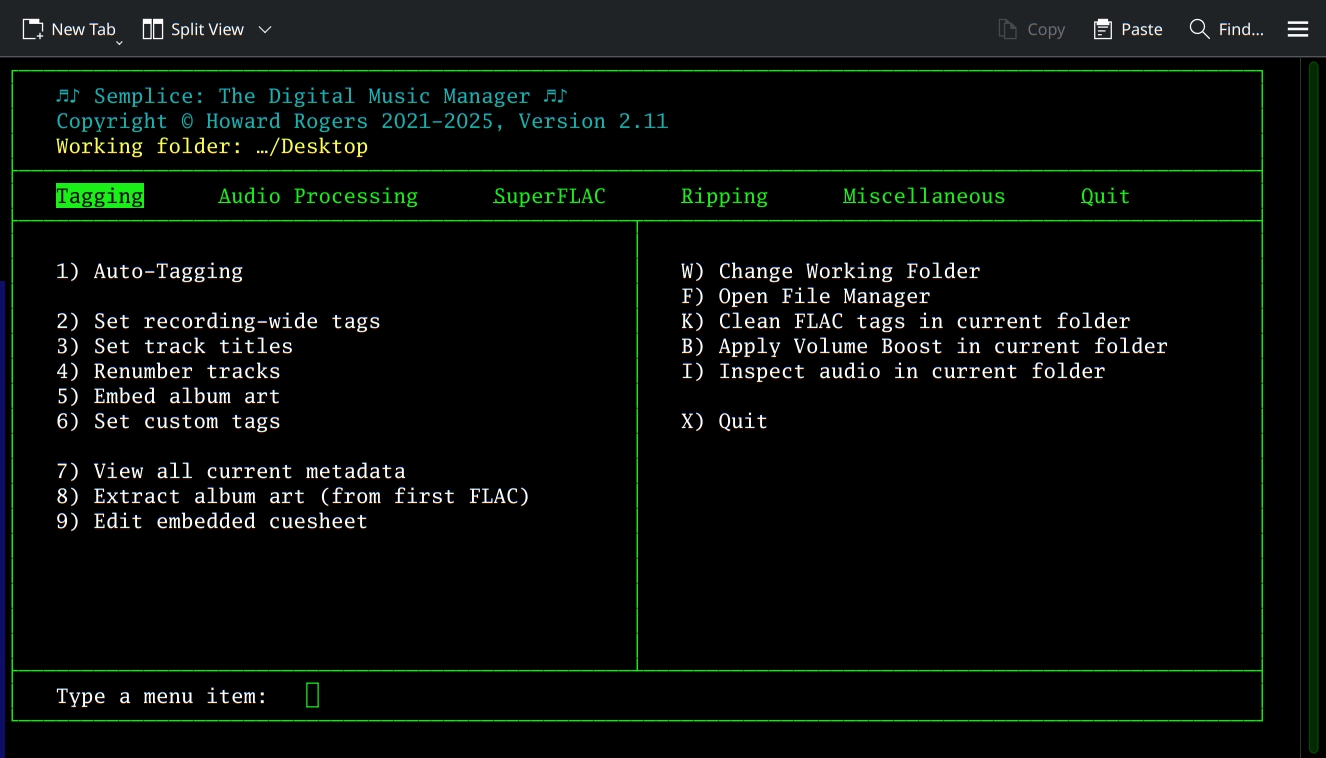
Task: Click Change Working Folder option
Action: [831, 270]
